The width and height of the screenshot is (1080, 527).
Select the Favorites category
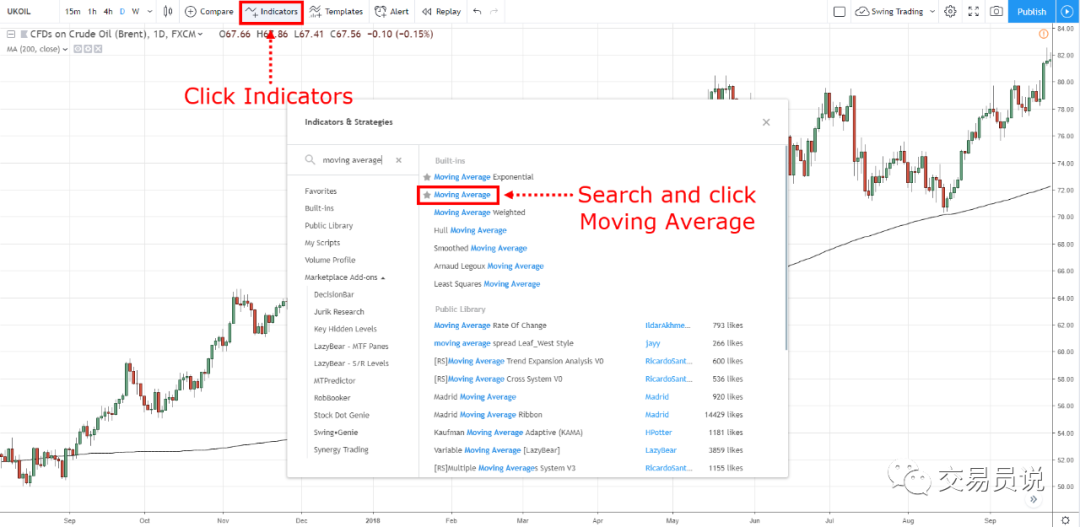(320, 191)
